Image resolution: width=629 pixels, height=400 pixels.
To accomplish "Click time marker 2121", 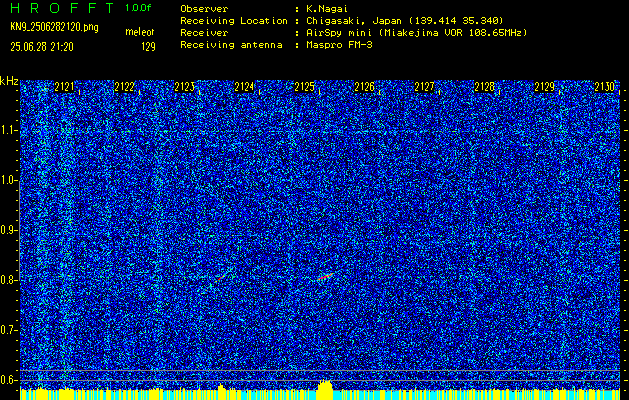I will 64,87.
